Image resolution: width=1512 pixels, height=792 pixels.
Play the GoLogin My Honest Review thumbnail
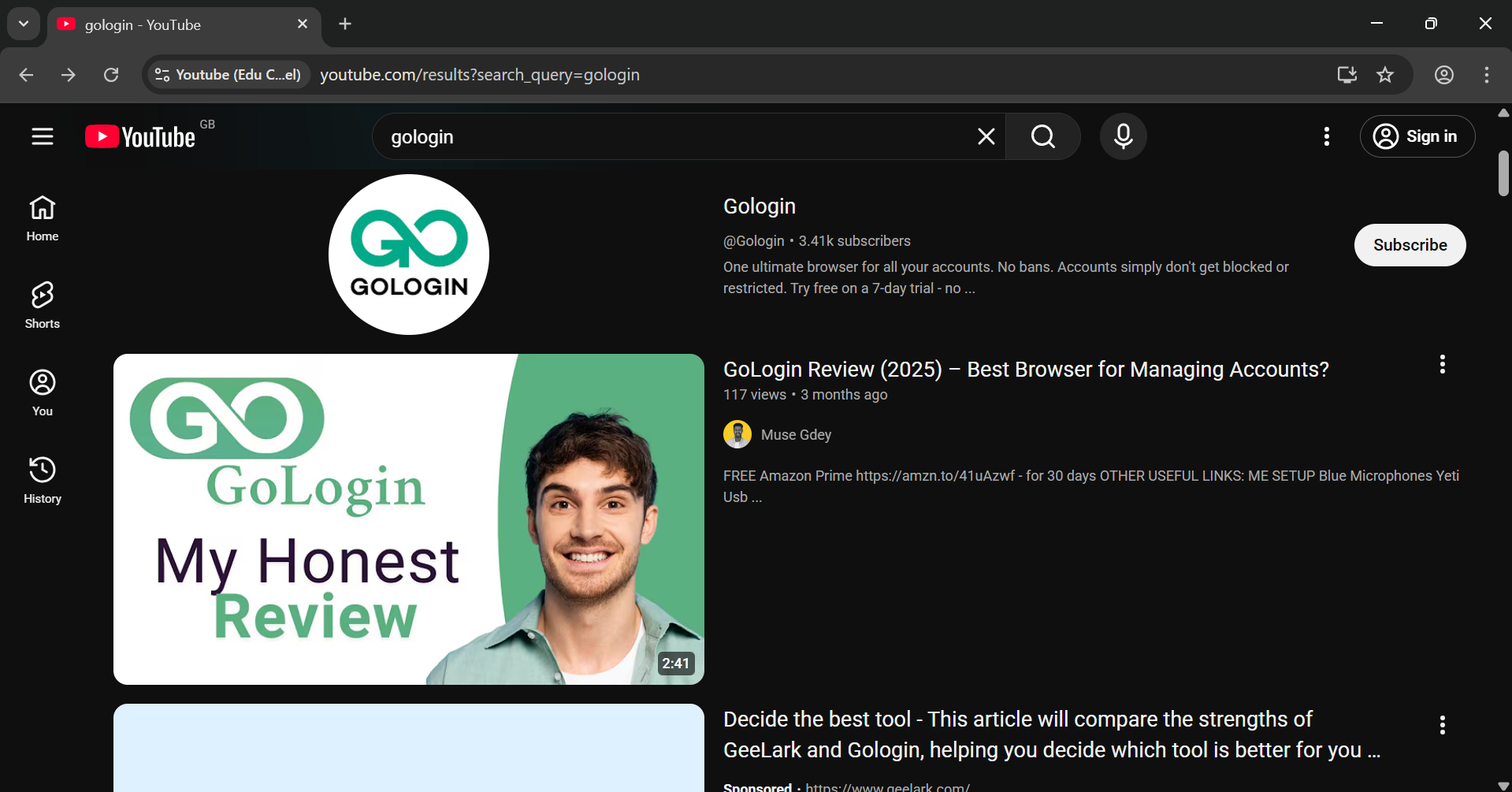(x=408, y=519)
